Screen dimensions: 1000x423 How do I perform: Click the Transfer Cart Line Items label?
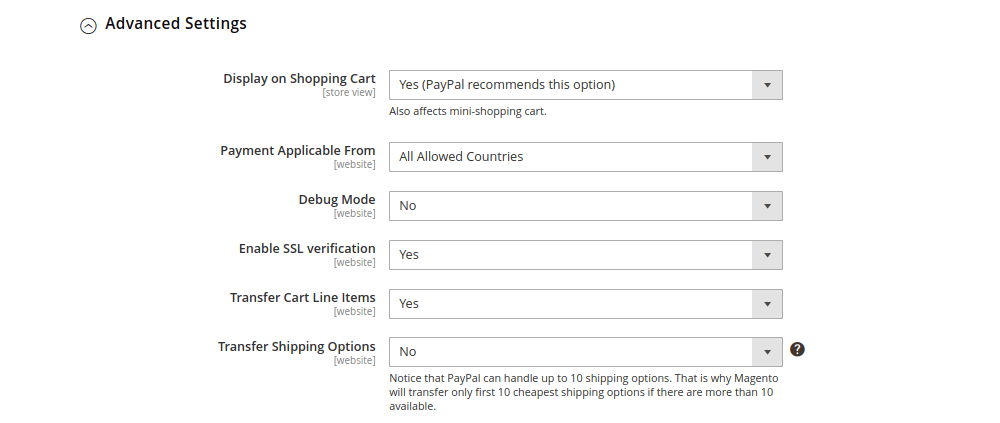coord(303,298)
